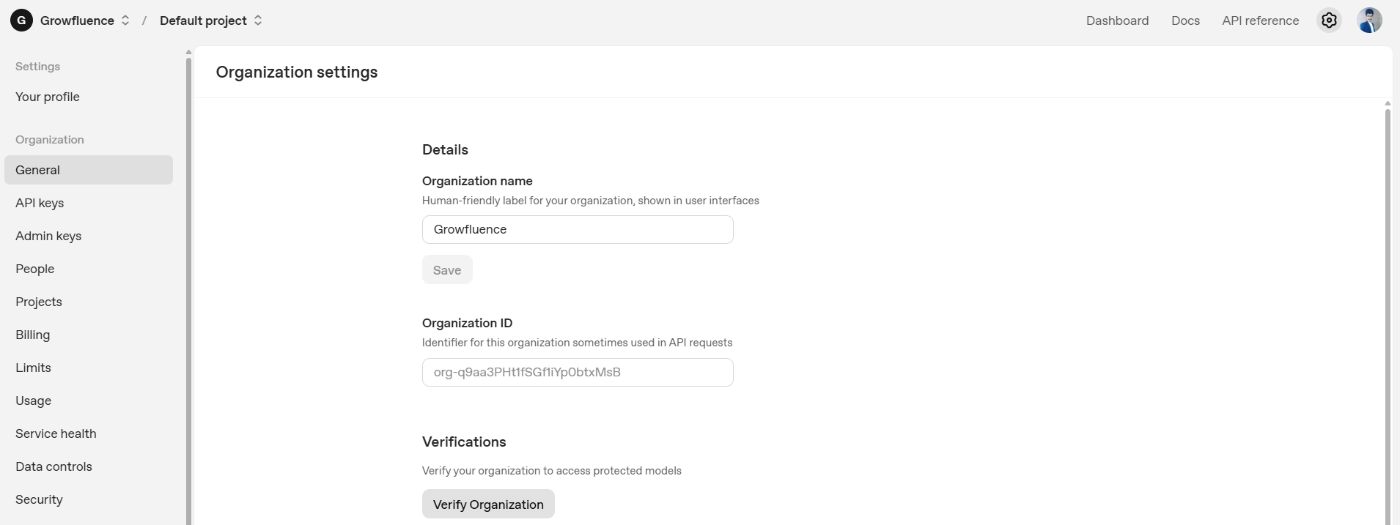Select Your profile in sidebar
This screenshot has width=1400, height=525.
click(x=47, y=97)
